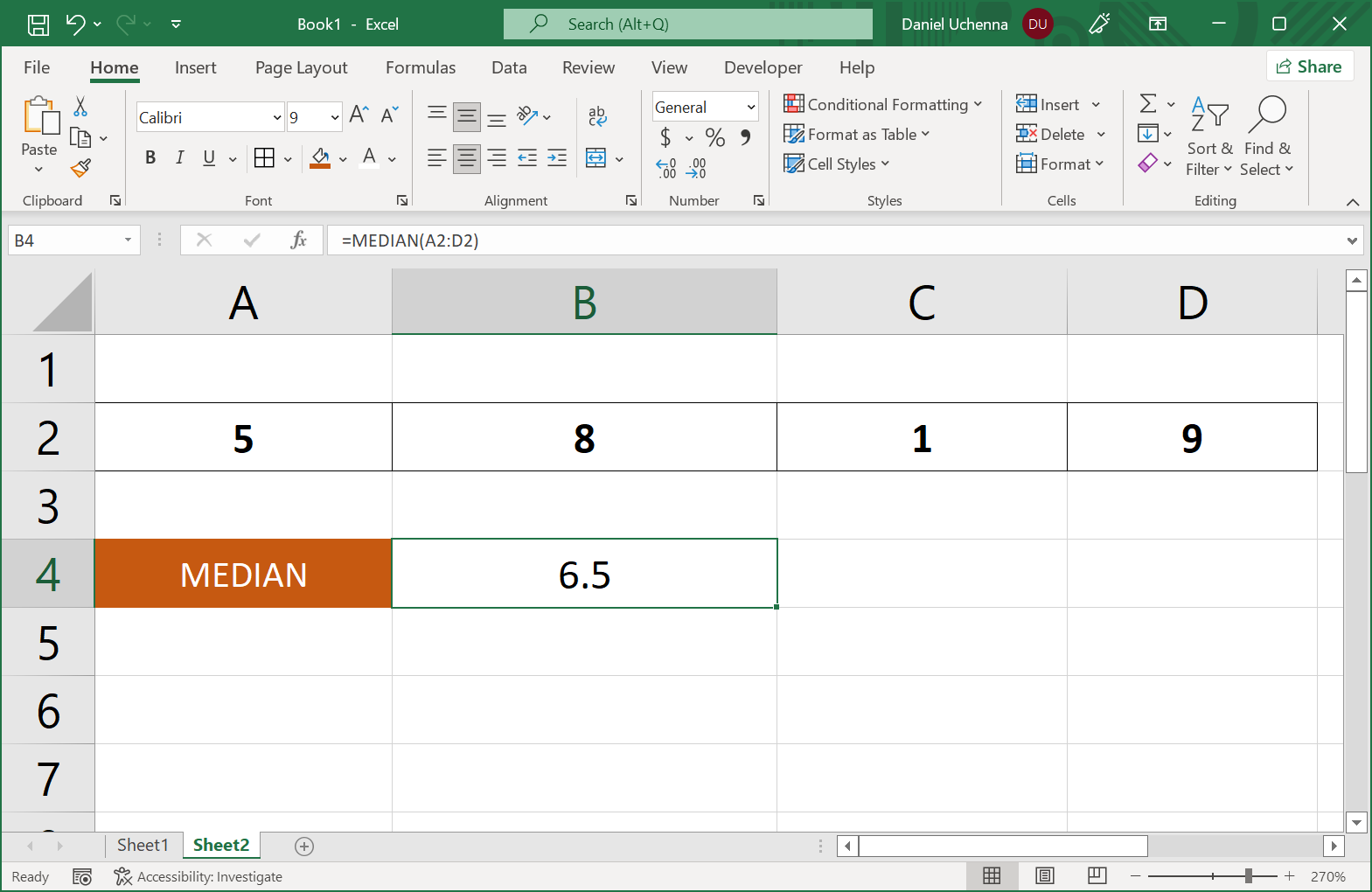Click the Accounting dollar format icon
Image resolution: width=1372 pixels, height=892 pixels.
click(x=665, y=137)
